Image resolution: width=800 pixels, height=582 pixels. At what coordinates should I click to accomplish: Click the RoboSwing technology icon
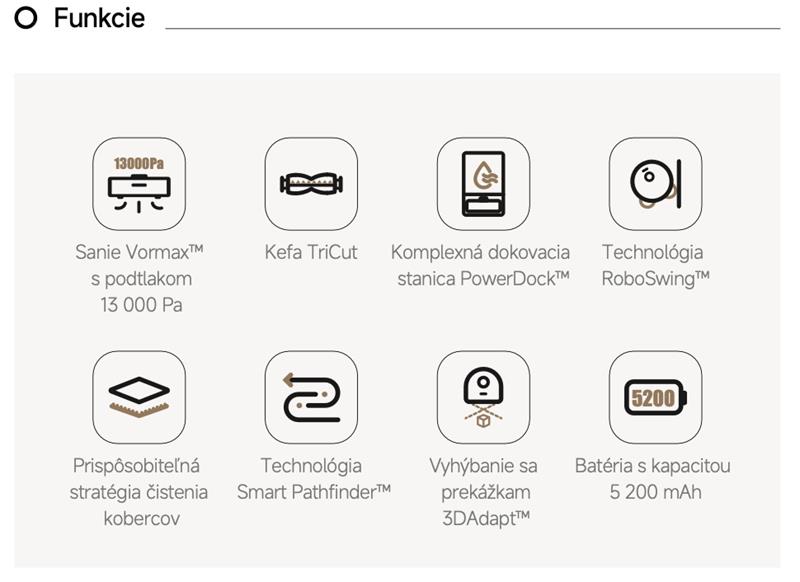click(655, 184)
